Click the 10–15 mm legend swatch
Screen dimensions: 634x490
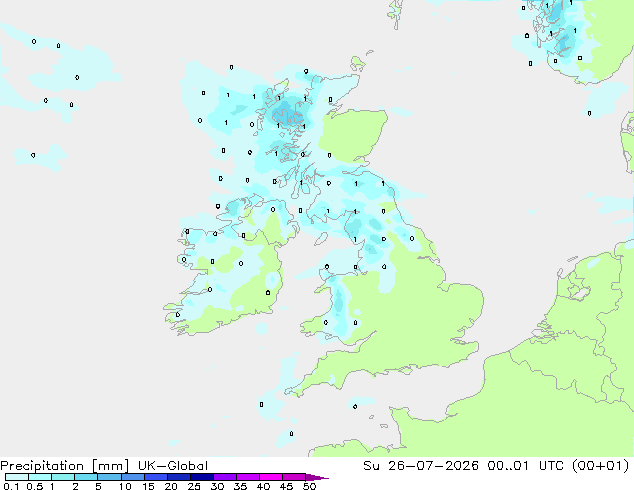point(132,477)
